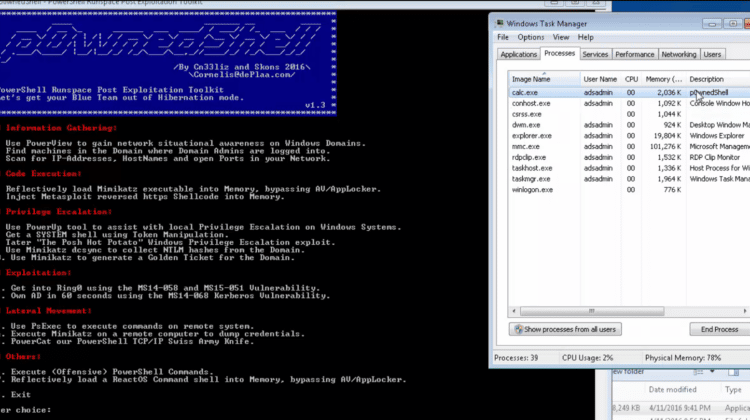Image resolution: width=750 pixels, height=420 pixels.
Task: Click the process list left scroll arrow
Action: 514,311
